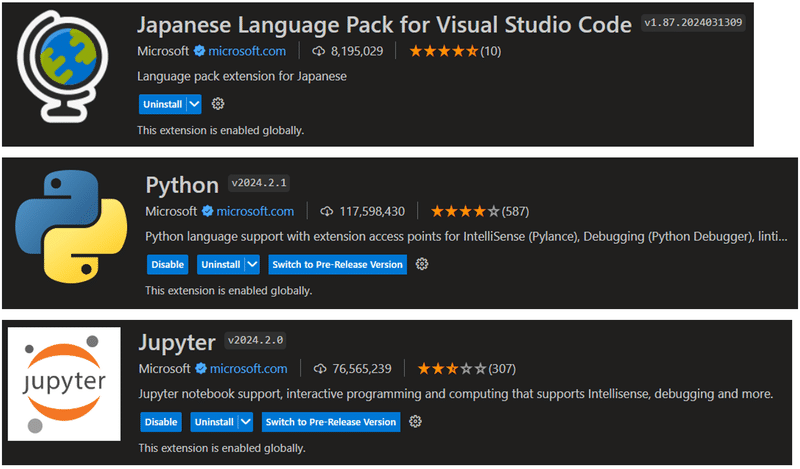Image resolution: width=800 pixels, height=469 pixels.
Task: Uninstall the Jupyter extension
Action: point(214,422)
